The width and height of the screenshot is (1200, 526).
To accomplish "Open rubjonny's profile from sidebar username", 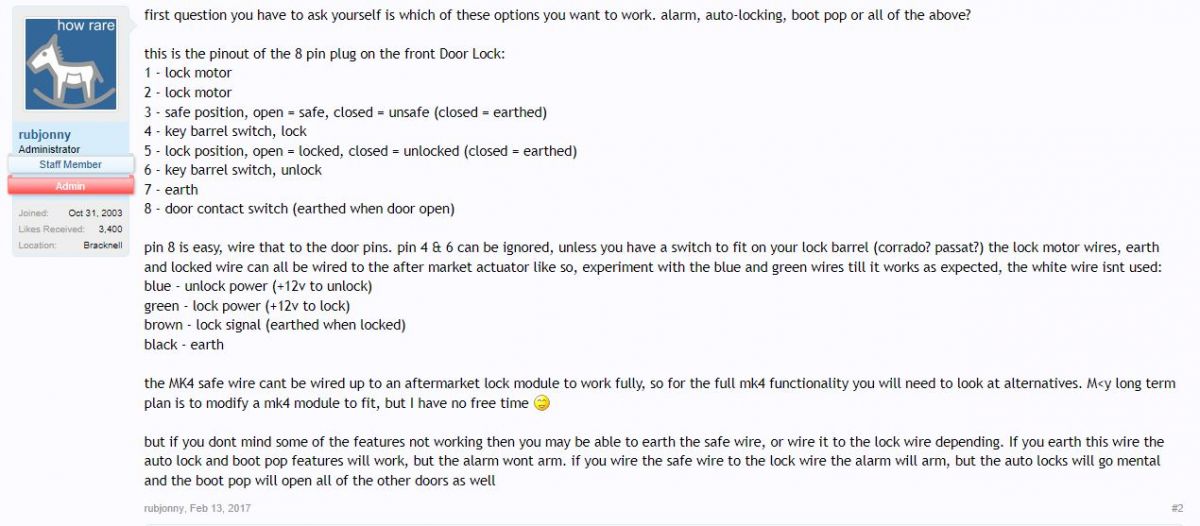I will pos(45,135).
